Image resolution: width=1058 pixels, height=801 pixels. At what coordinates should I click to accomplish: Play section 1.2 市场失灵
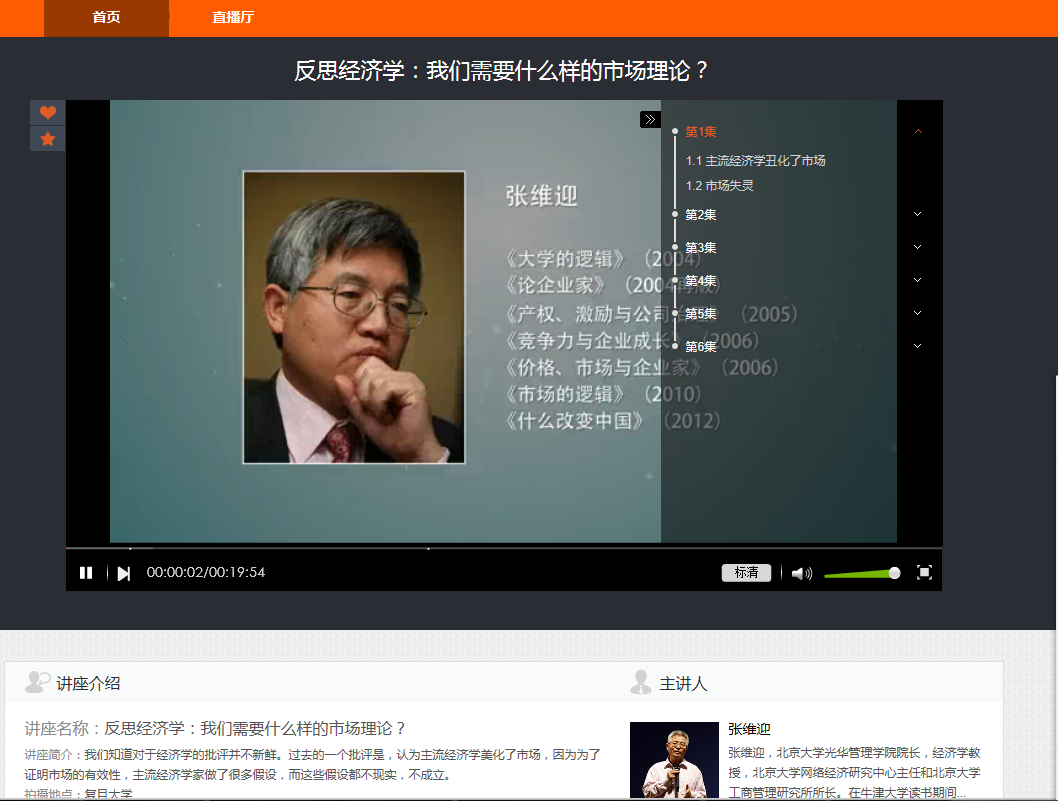coord(719,186)
